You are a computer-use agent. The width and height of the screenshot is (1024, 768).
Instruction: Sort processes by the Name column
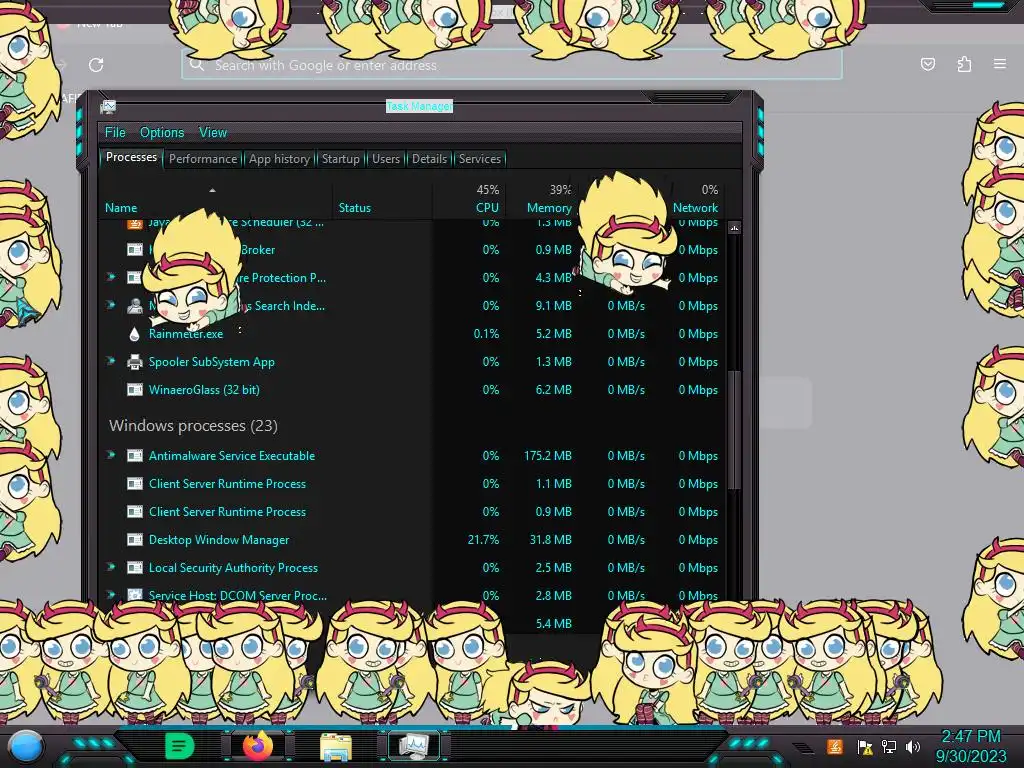tap(216, 200)
